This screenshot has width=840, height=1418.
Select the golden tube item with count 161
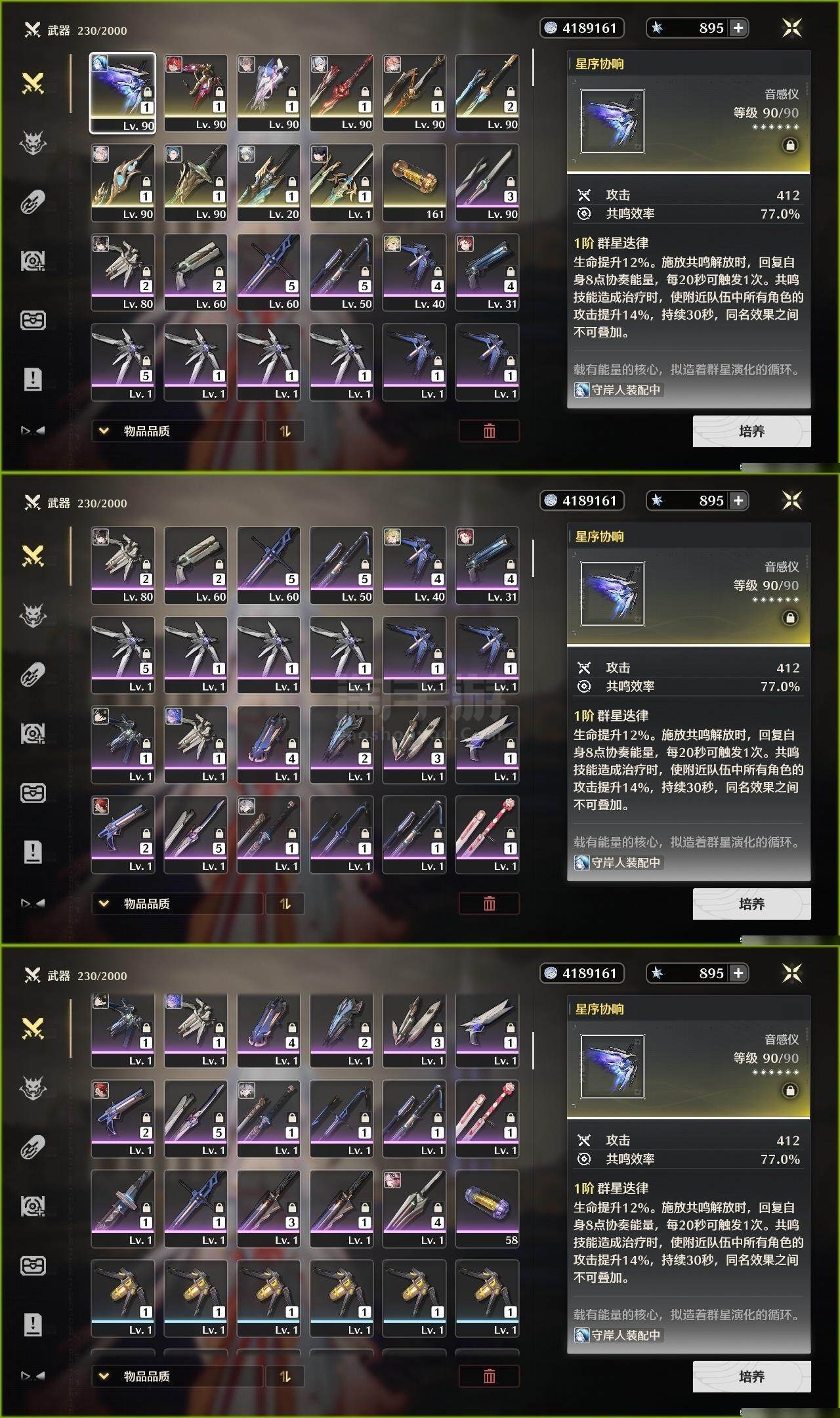tap(415, 183)
